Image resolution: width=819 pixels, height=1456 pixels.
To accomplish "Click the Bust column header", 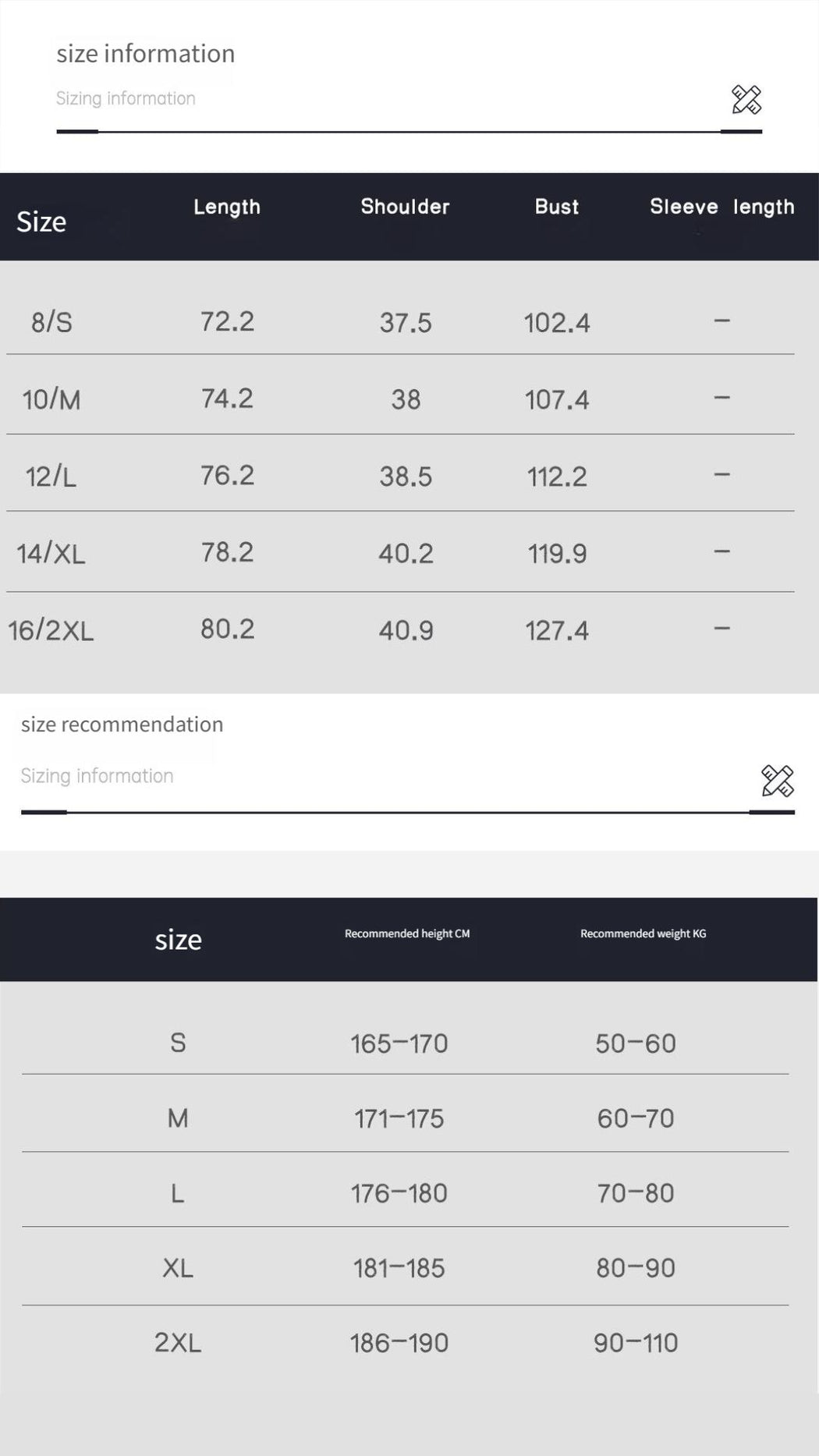I will tap(557, 207).
